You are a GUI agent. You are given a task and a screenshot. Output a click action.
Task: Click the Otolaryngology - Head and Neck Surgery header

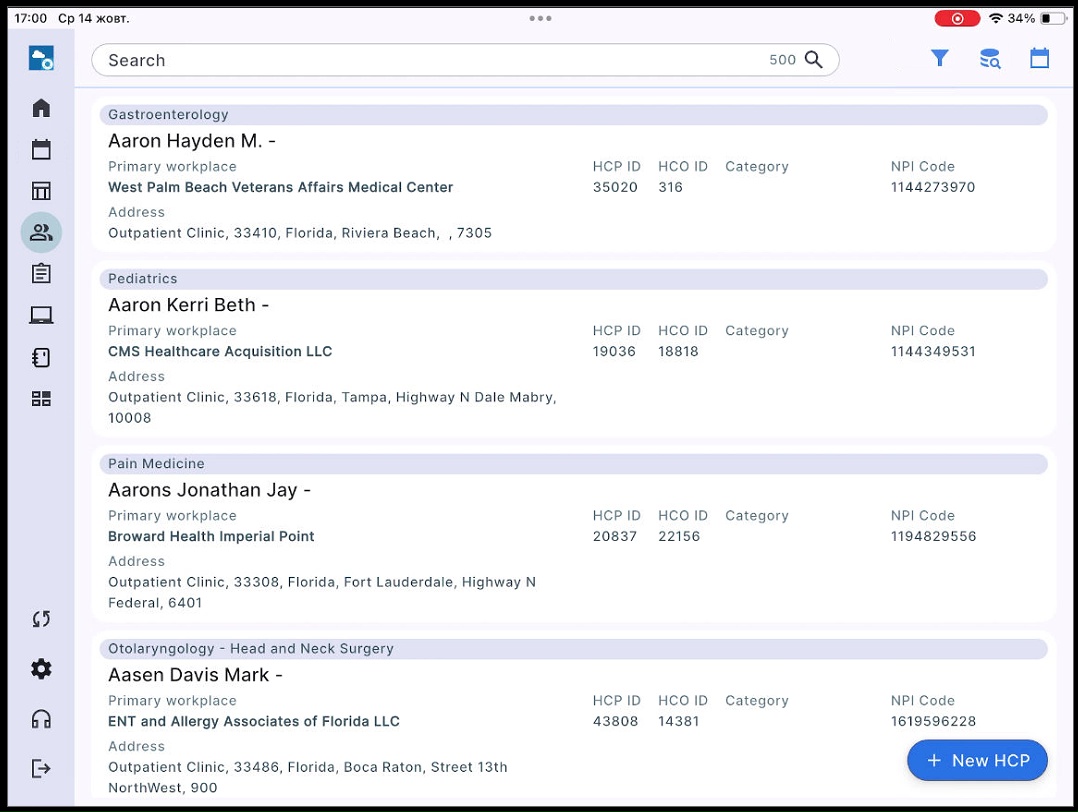573,649
